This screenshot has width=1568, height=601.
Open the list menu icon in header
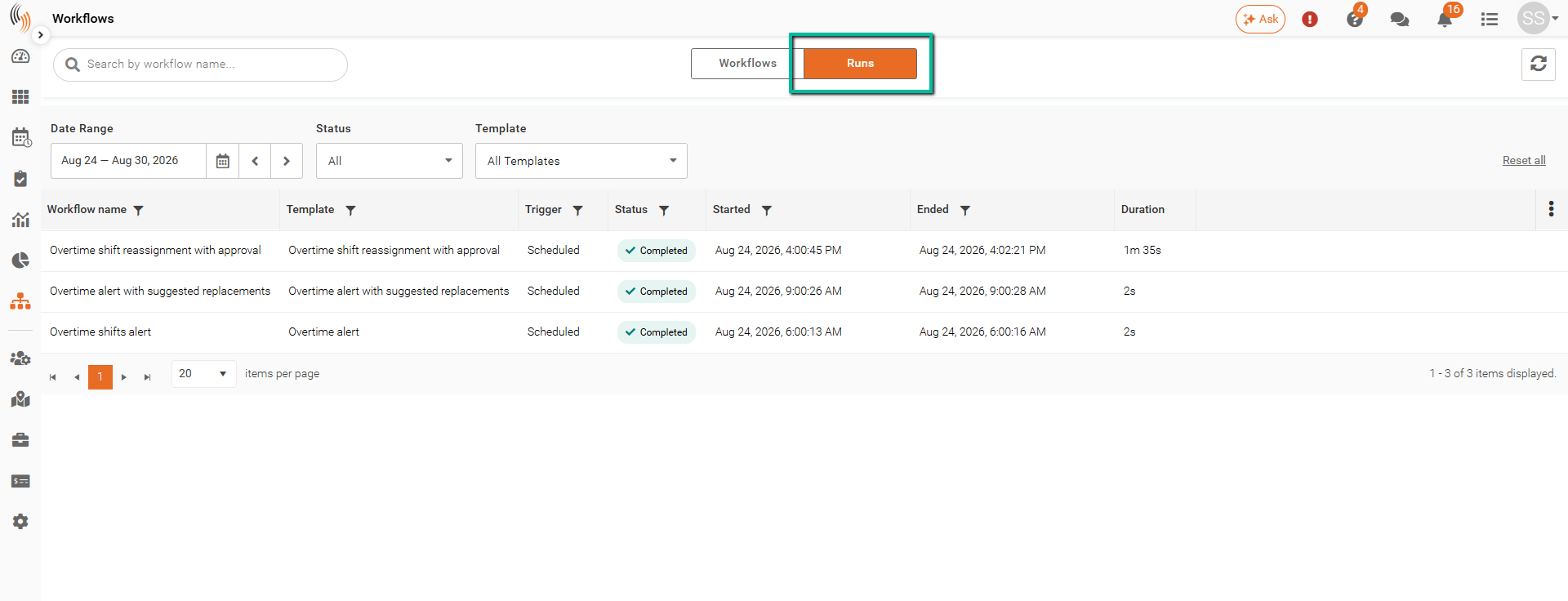click(1490, 19)
